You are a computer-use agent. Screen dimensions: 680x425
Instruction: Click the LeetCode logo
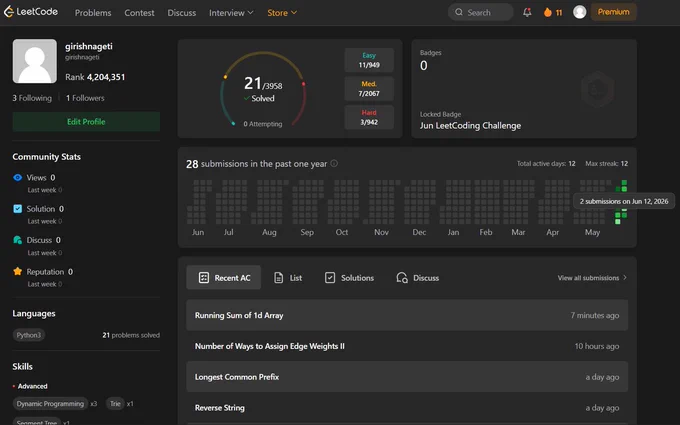pos(31,12)
